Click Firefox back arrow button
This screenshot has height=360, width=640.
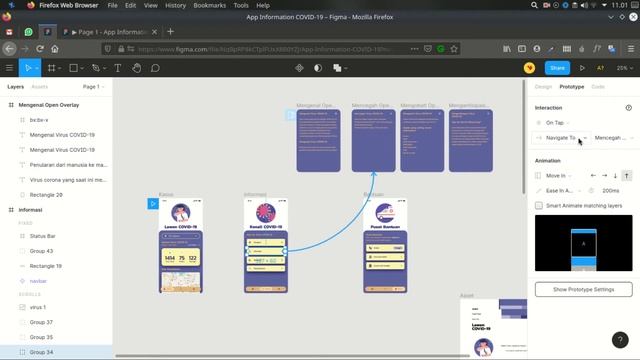9,49
